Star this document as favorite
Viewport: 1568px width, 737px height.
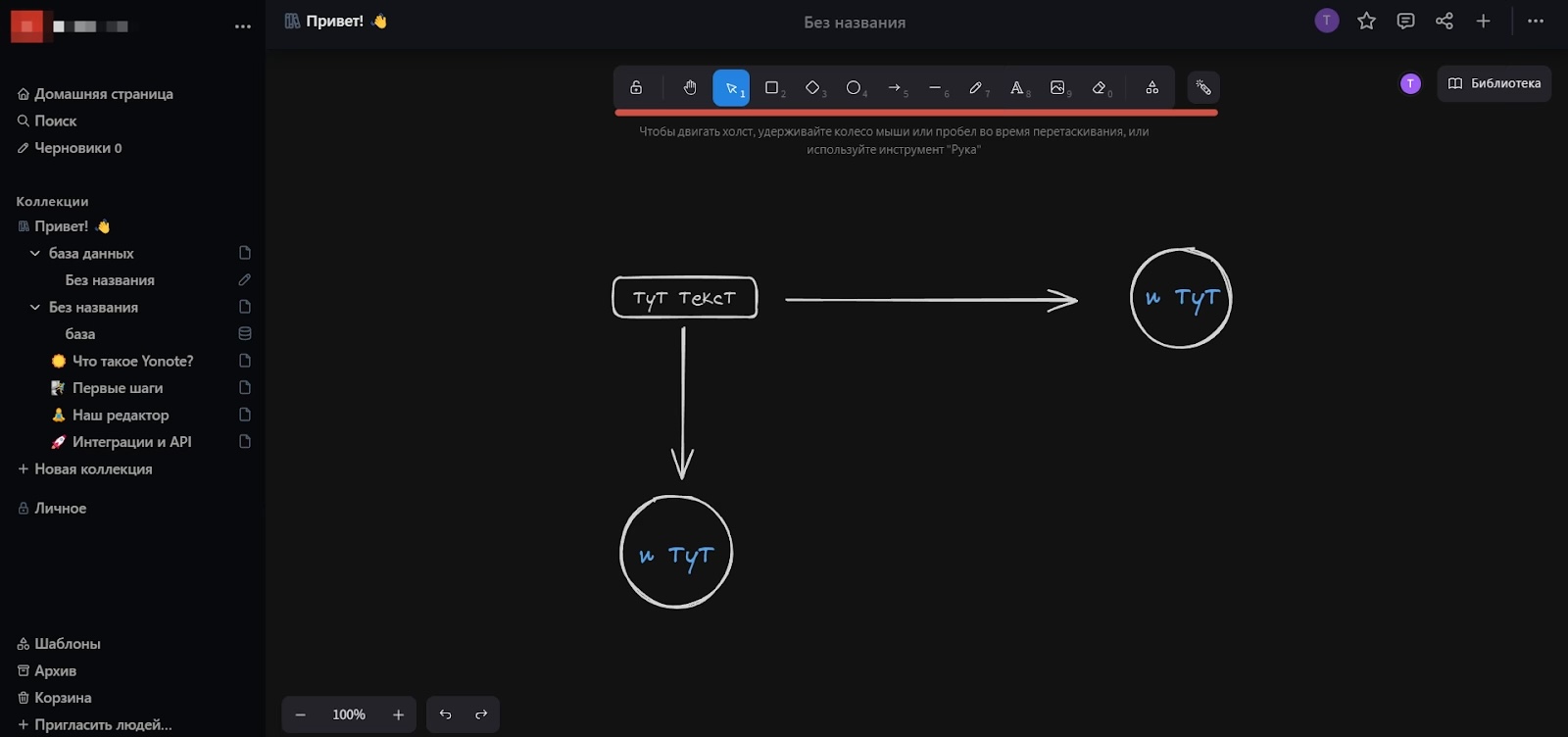click(1366, 22)
